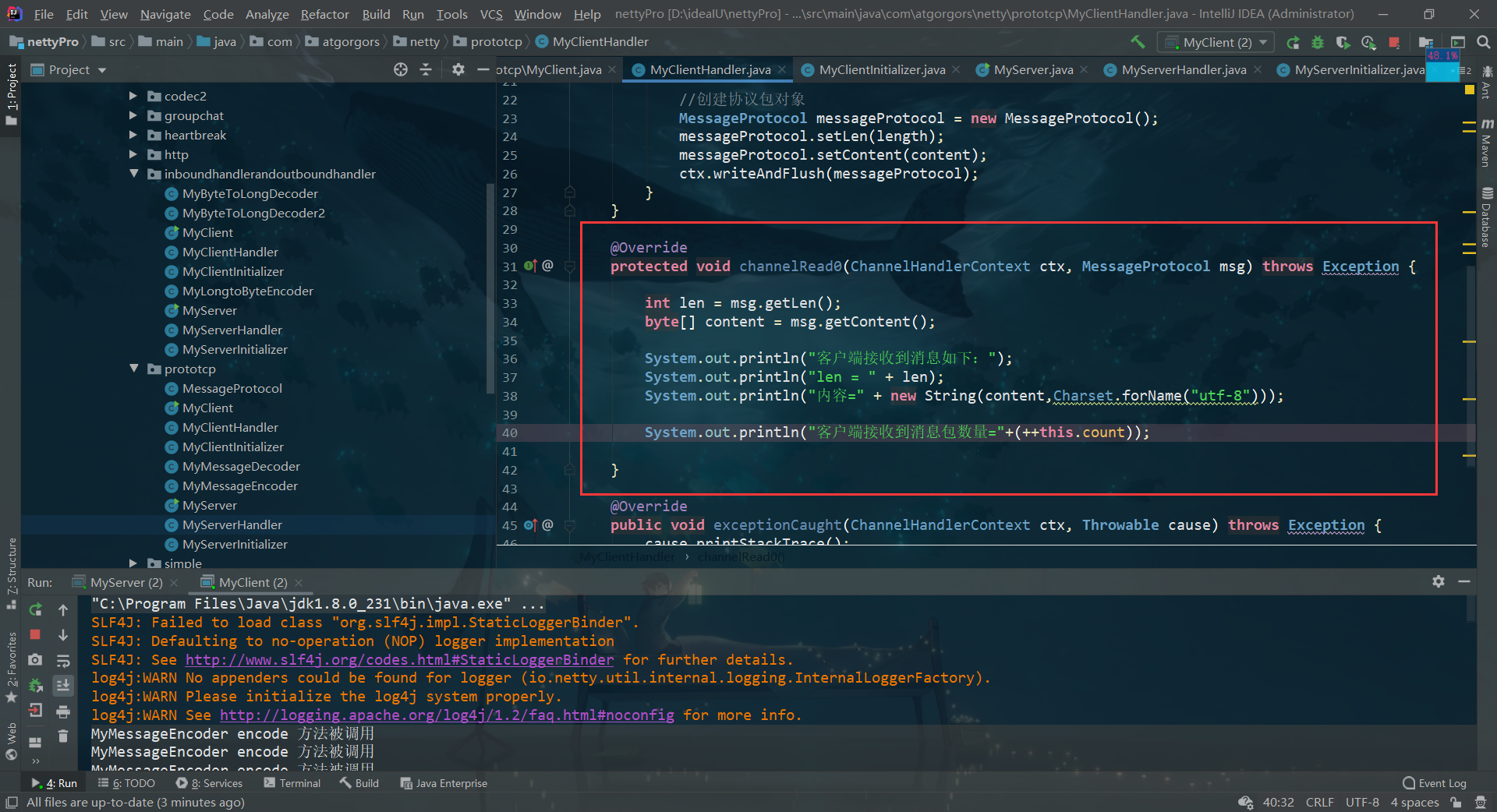The height and width of the screenshot is (812, 1497).
Task: Select MyMessageDecoder in project tree
Action: (x=241, y=466)
